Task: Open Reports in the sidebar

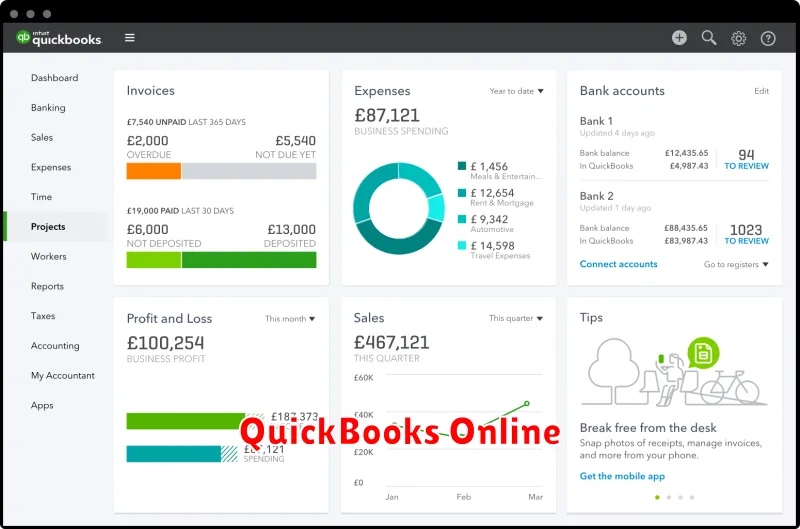Action: 47,286
